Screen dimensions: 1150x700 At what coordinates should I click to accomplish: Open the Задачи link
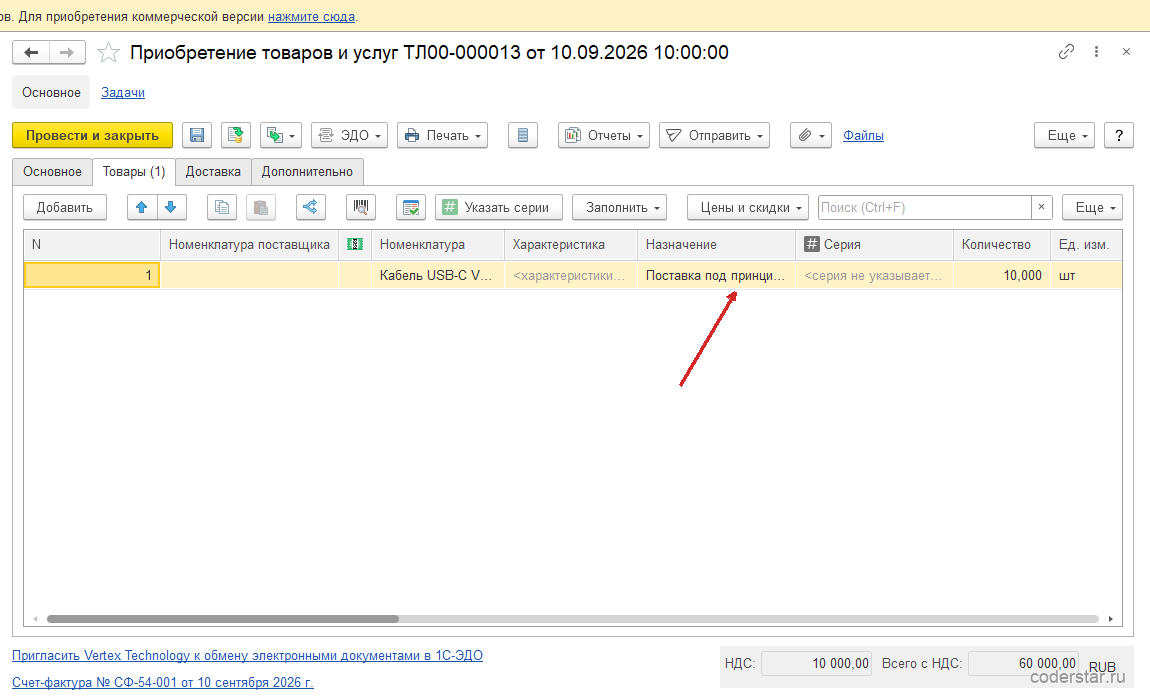coord(122,92)
